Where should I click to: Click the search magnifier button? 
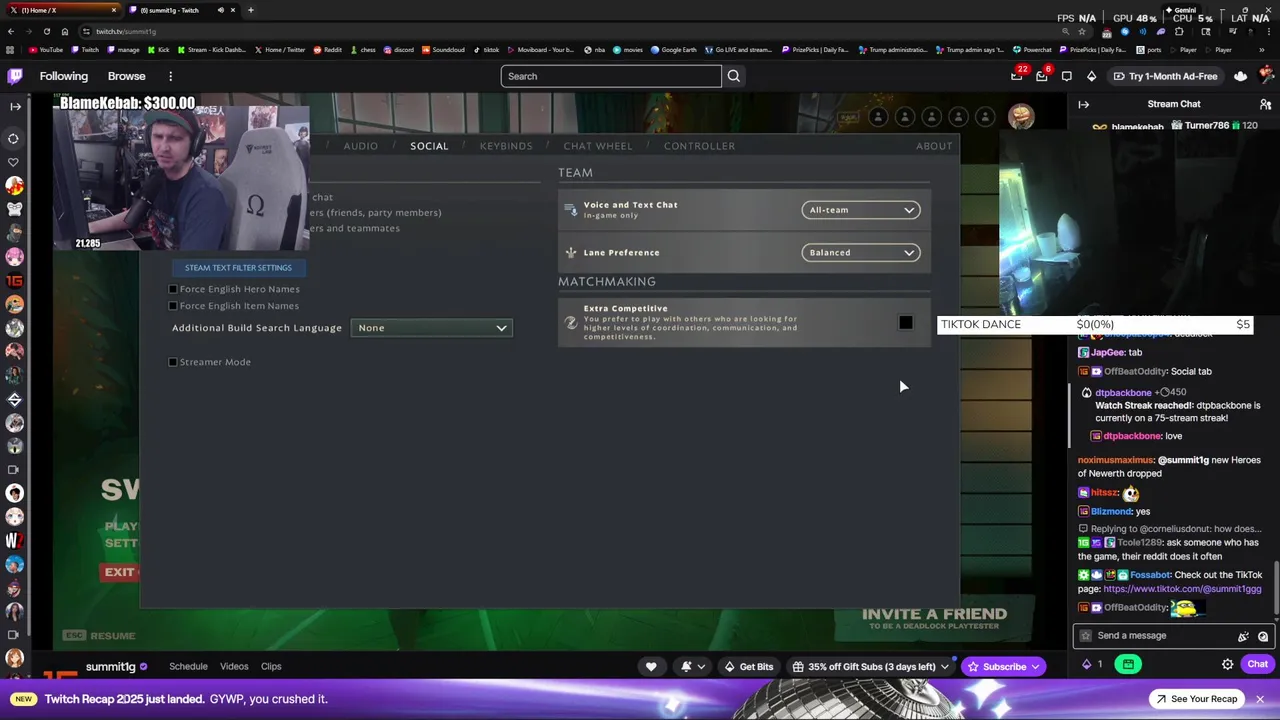point(734,76)
